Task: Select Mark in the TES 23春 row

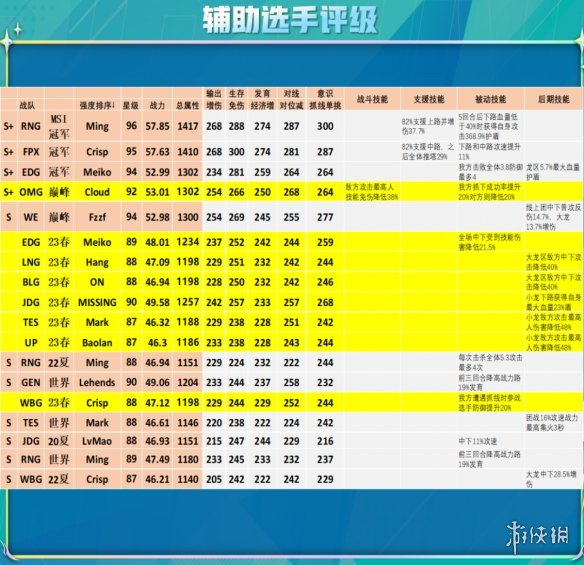Action: coord(97,323)
